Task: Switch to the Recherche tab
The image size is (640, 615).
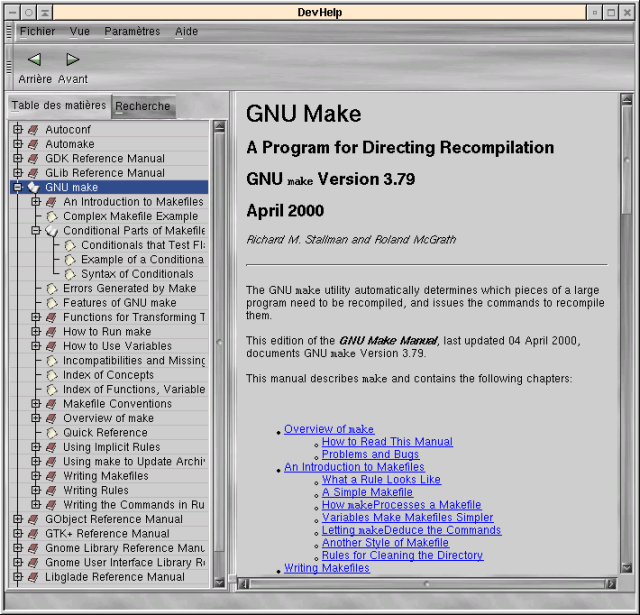Action: tap(143, 106)
